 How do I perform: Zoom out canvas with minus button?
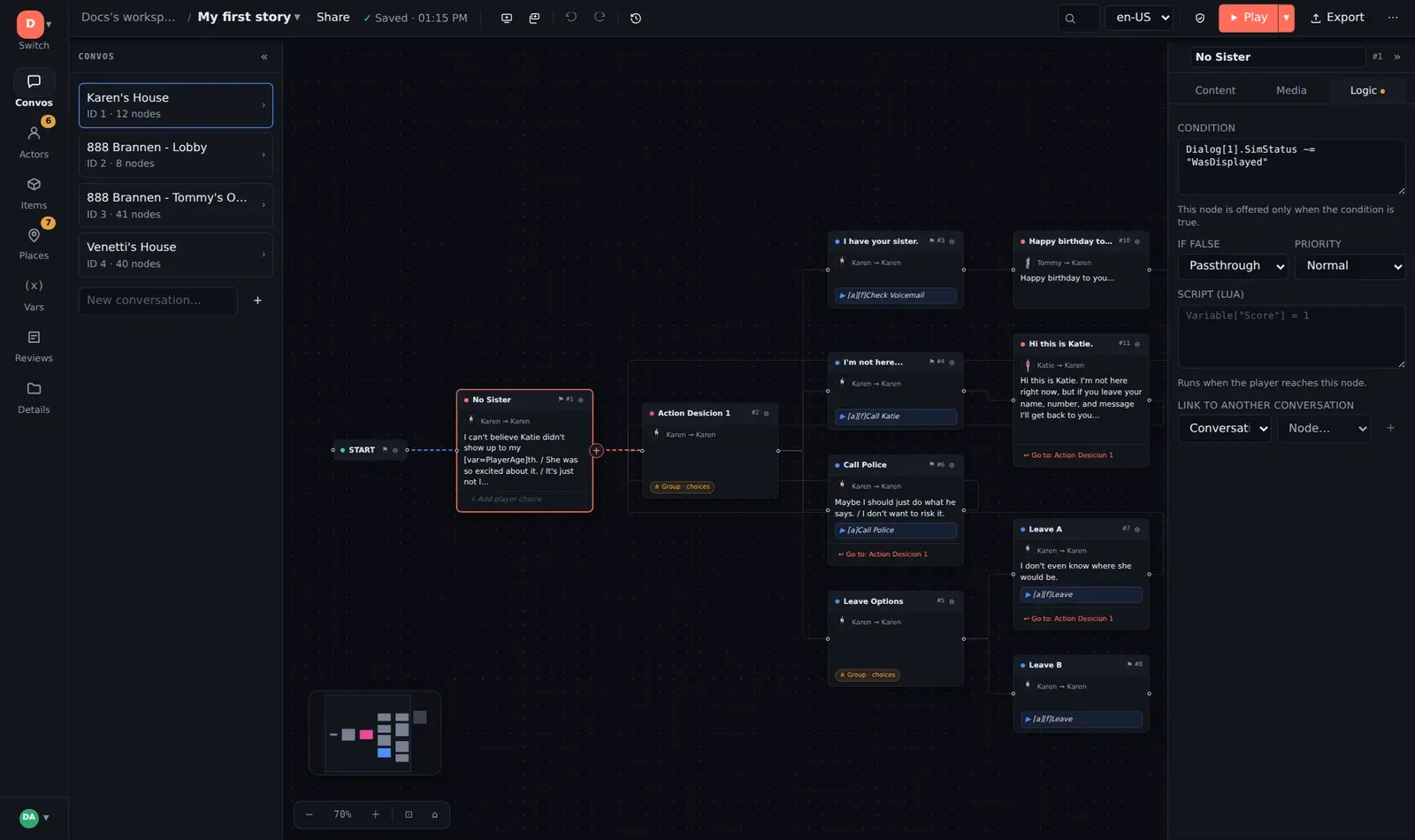[x=310, y=814]
